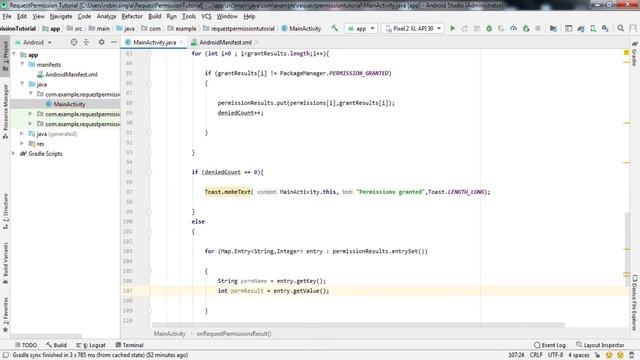The width and height of the screenshot is (640, 360).
Task: Open the SDK Manager icon
Action: [x=605, y=28]
